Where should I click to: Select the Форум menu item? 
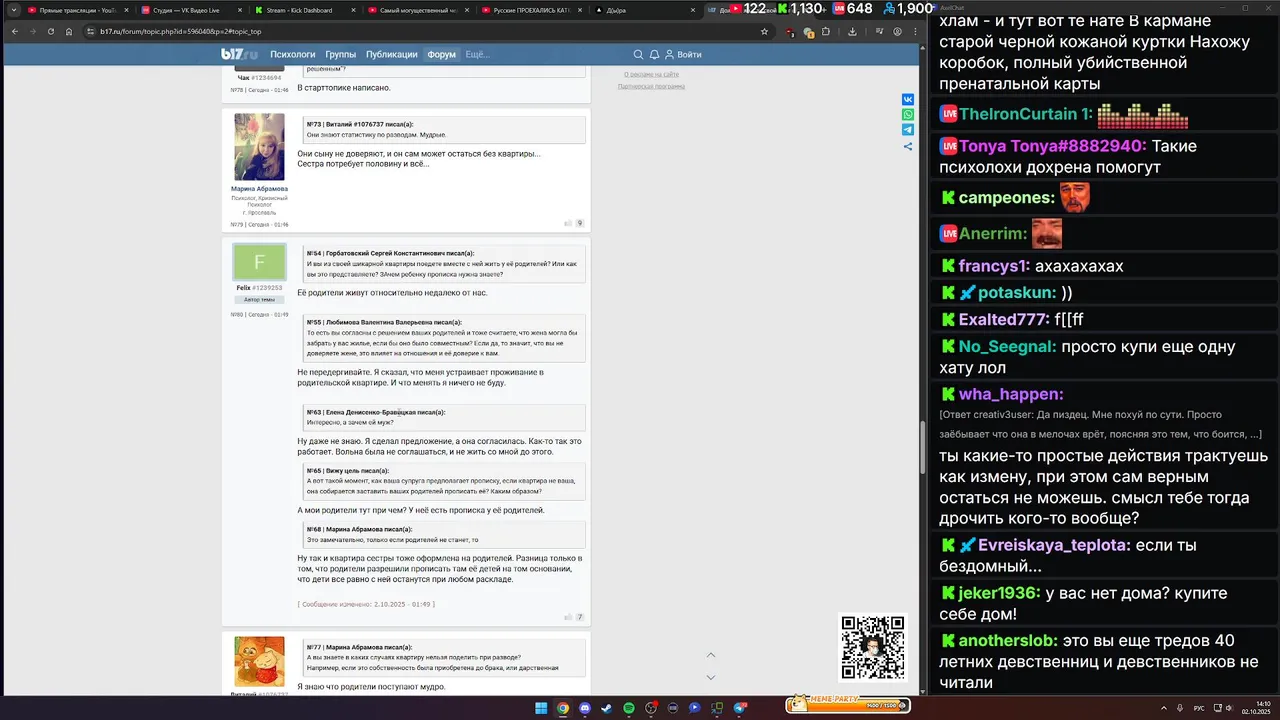pos(442,54)
